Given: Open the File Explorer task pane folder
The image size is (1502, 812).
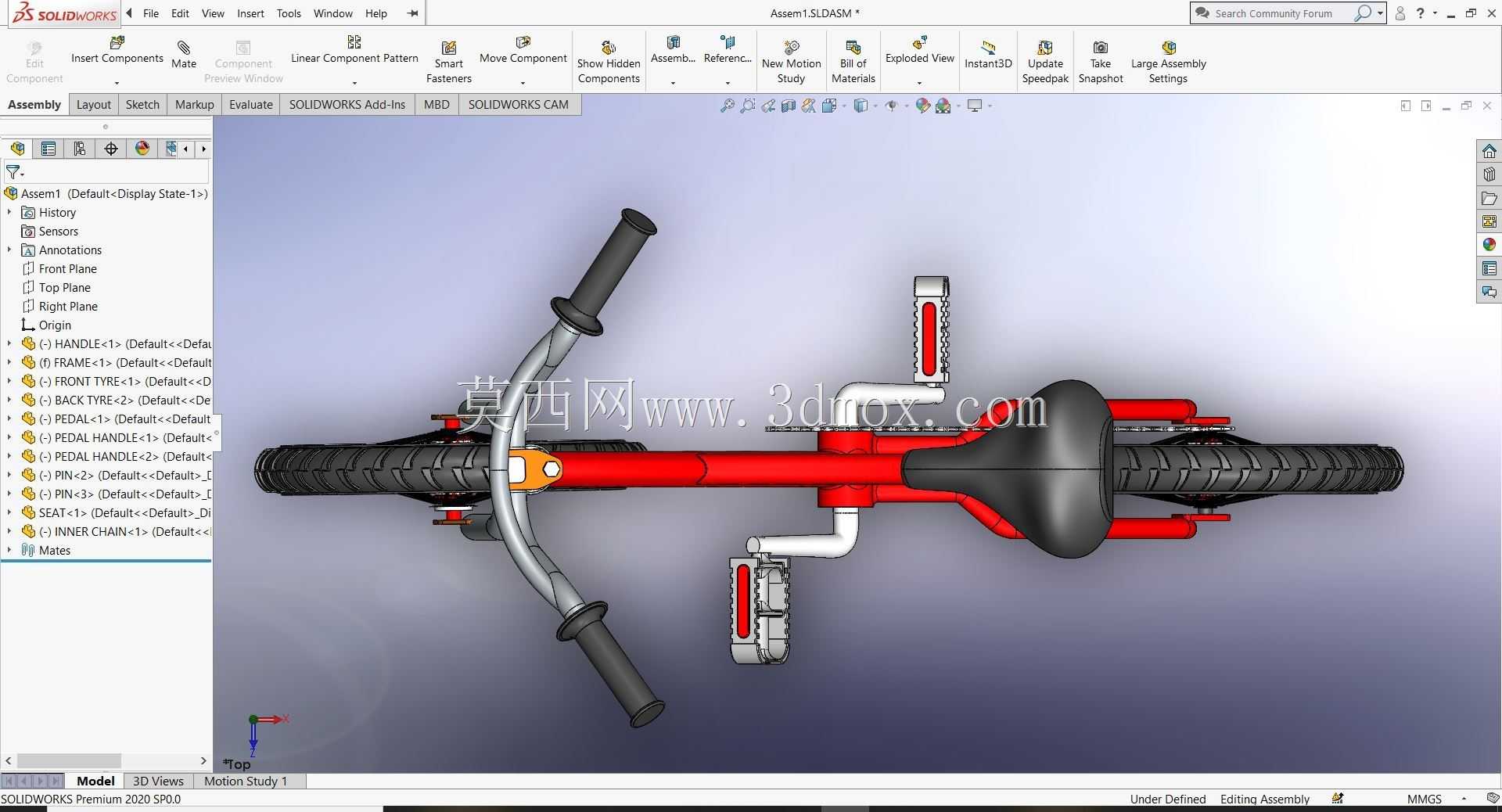Looking at the screenshot, I should click(1489, 198).
